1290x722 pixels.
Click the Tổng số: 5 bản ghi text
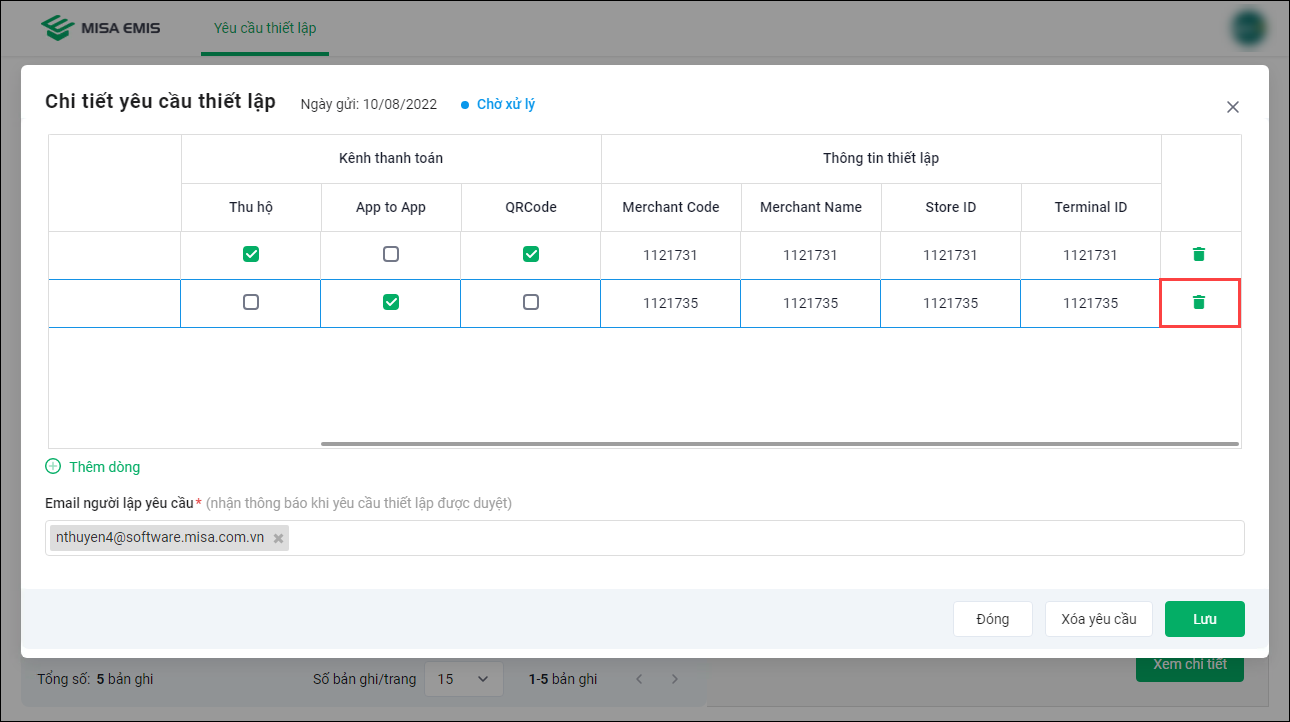95,679
